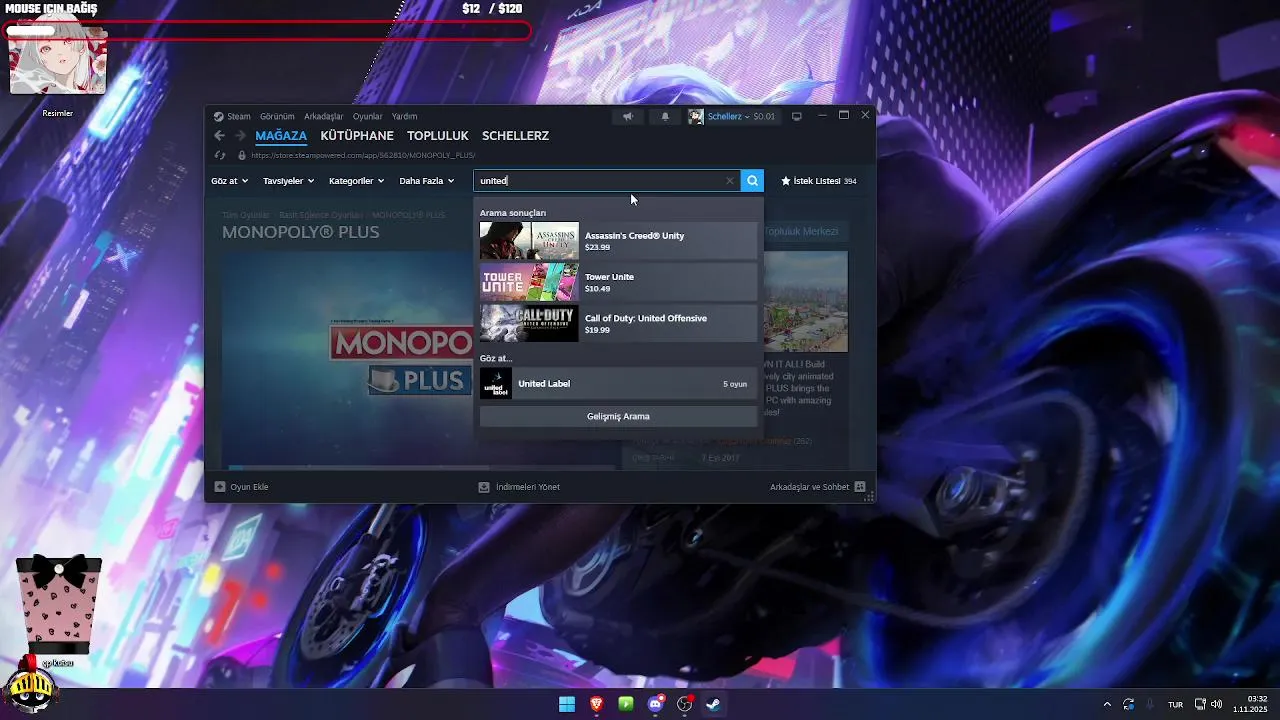Click the Schellerz profile avatar icon
This screenshot has width=1280, height=720.
point(696,116)
